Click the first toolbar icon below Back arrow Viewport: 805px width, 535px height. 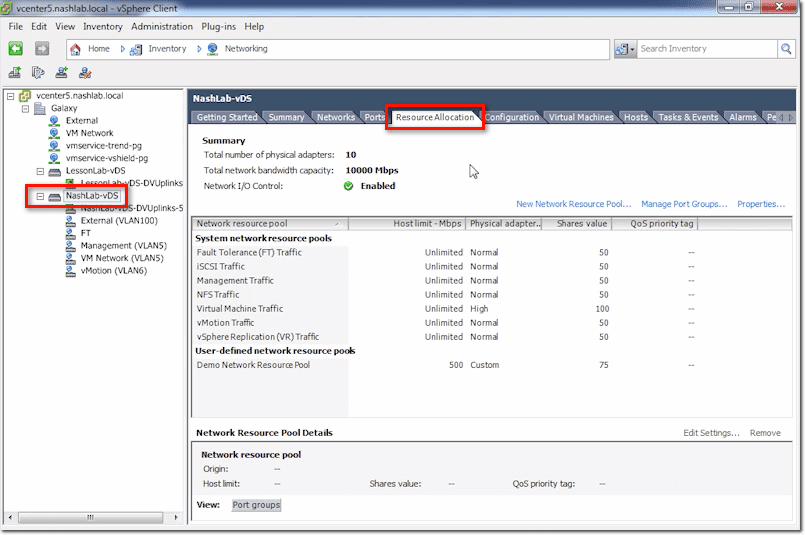[15, 73]
